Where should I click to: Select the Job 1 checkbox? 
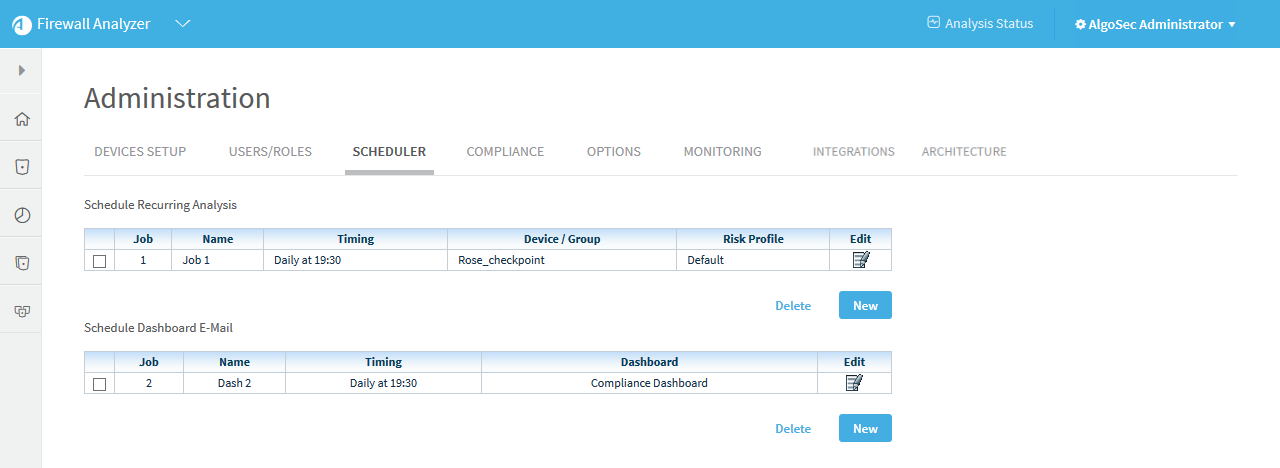tap(99, 261)
